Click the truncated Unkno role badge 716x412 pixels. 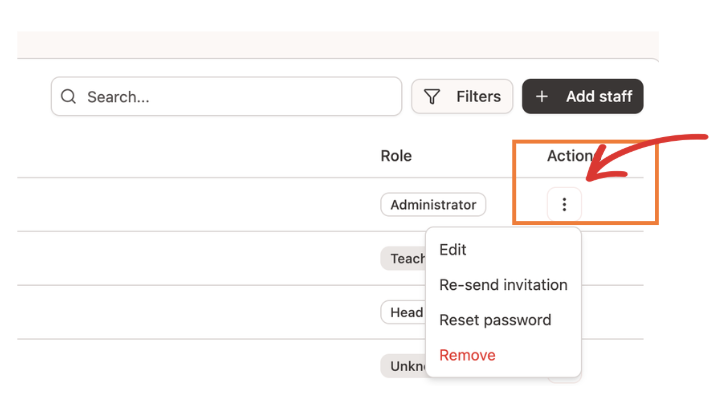(403, 366)
